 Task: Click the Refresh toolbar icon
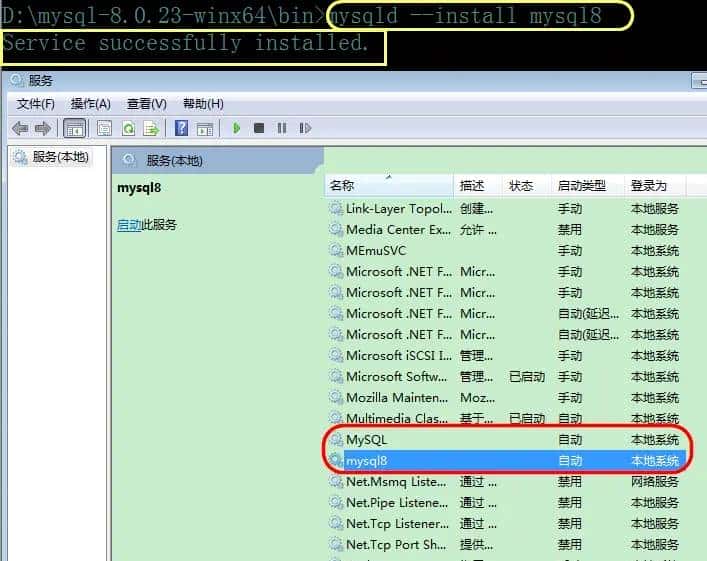click(x=129, y=129)
